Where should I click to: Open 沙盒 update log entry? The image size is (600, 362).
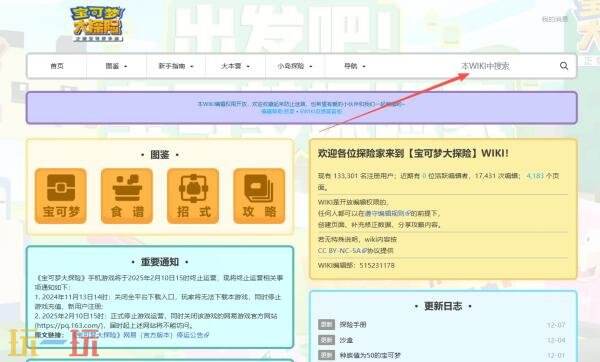click(x=346, y=340)
